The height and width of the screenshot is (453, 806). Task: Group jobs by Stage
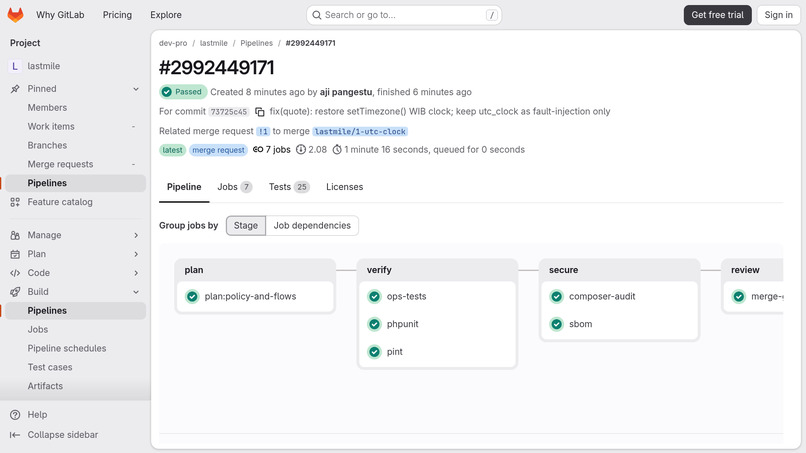click(246, 225)
